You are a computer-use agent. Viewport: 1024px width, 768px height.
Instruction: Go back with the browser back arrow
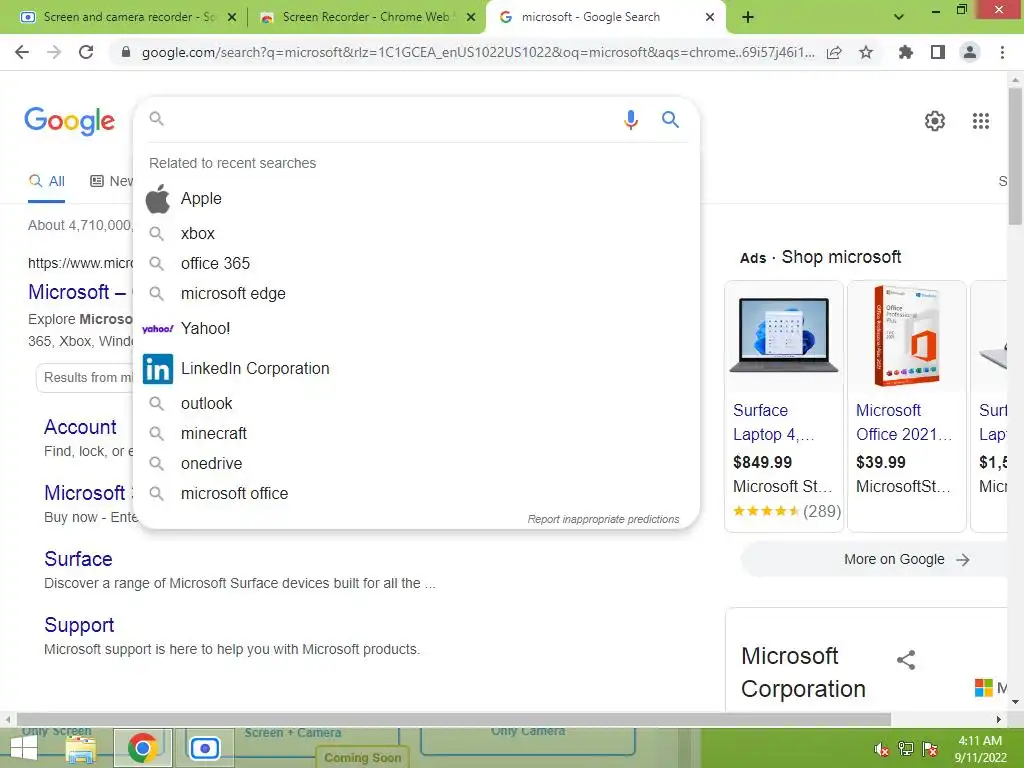pos(22,52)
